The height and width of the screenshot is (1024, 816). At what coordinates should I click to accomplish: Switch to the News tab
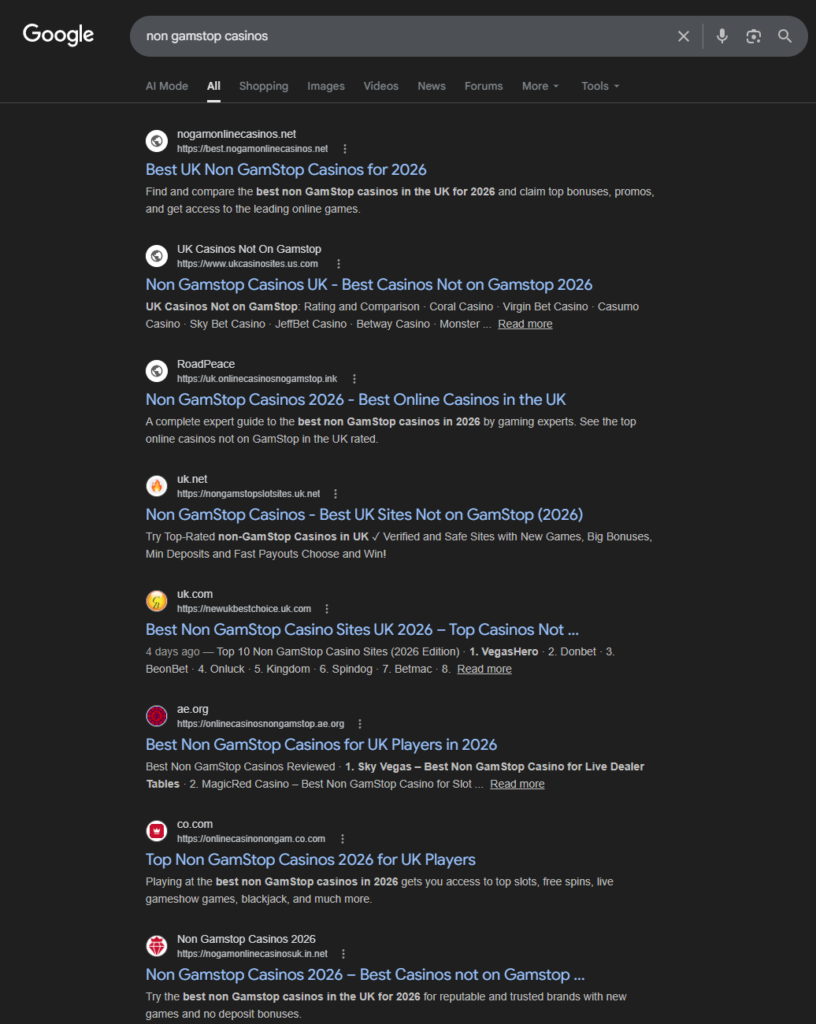click(x=432, y=86)
